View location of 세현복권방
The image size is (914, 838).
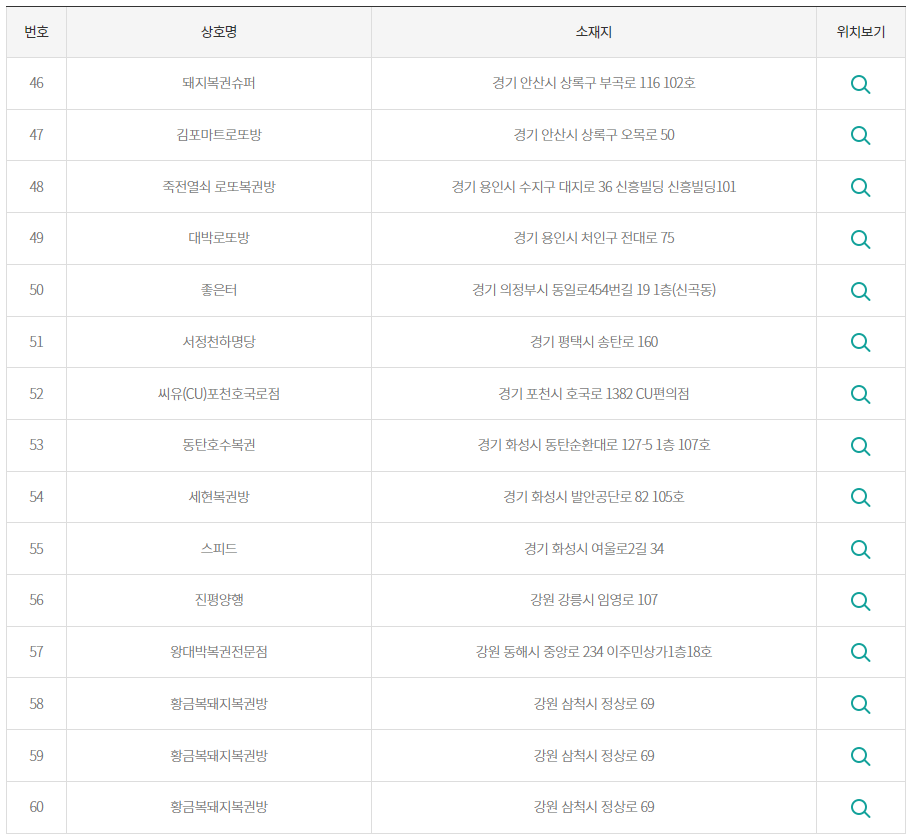click(x=860, y=498)
